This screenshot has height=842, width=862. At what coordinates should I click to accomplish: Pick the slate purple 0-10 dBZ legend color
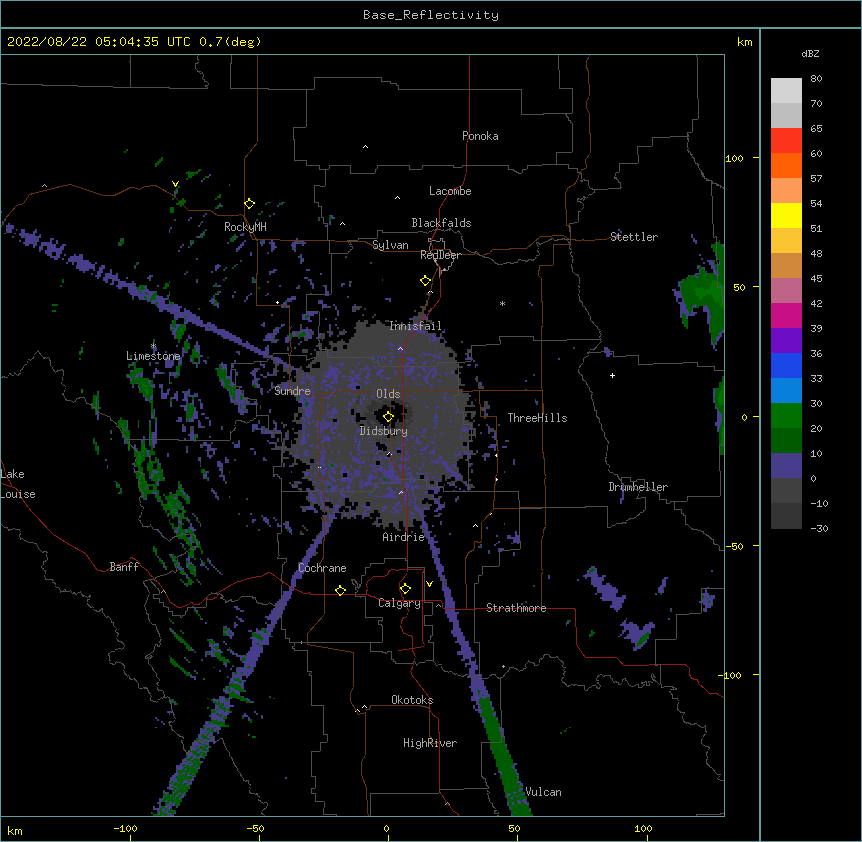[786, 466]
